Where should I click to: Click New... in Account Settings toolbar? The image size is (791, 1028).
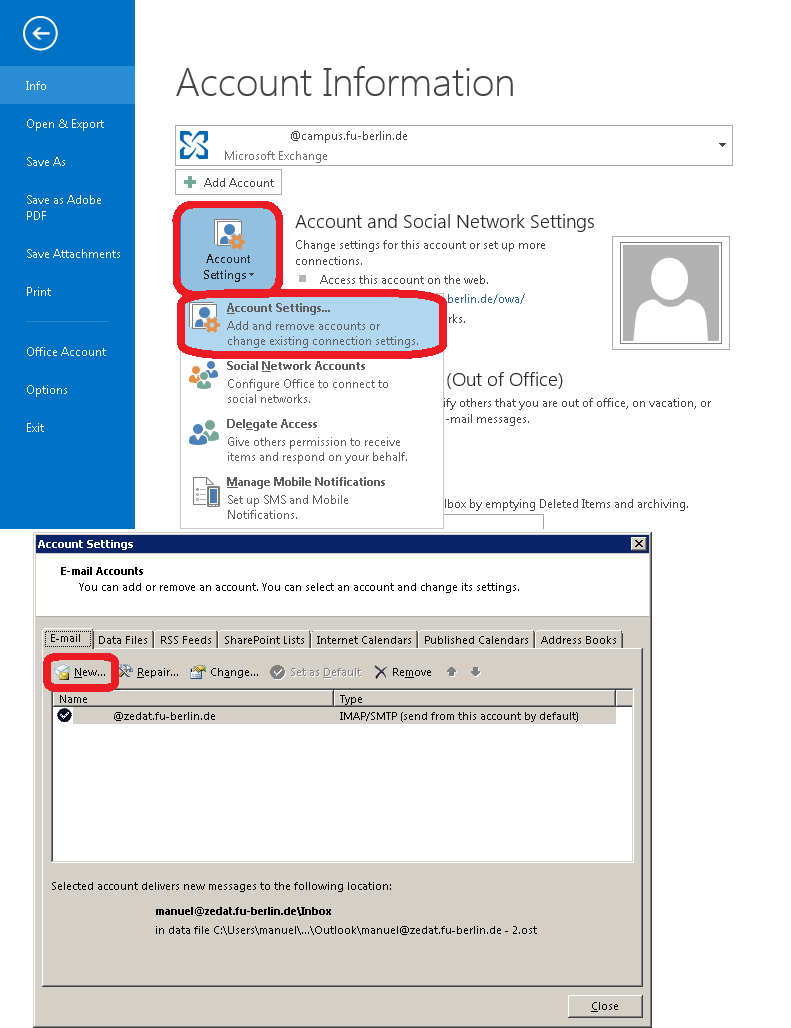tap(81, 672)
